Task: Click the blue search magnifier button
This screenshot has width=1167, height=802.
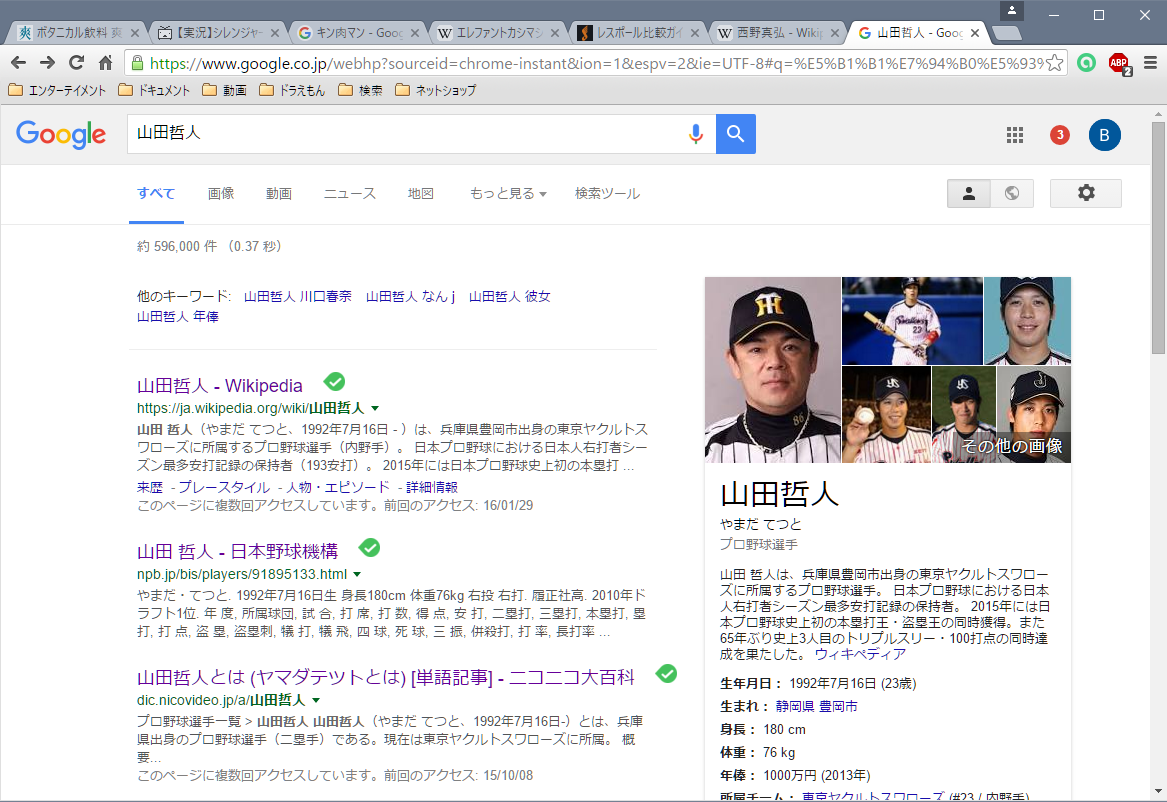Action: [735, 134]
